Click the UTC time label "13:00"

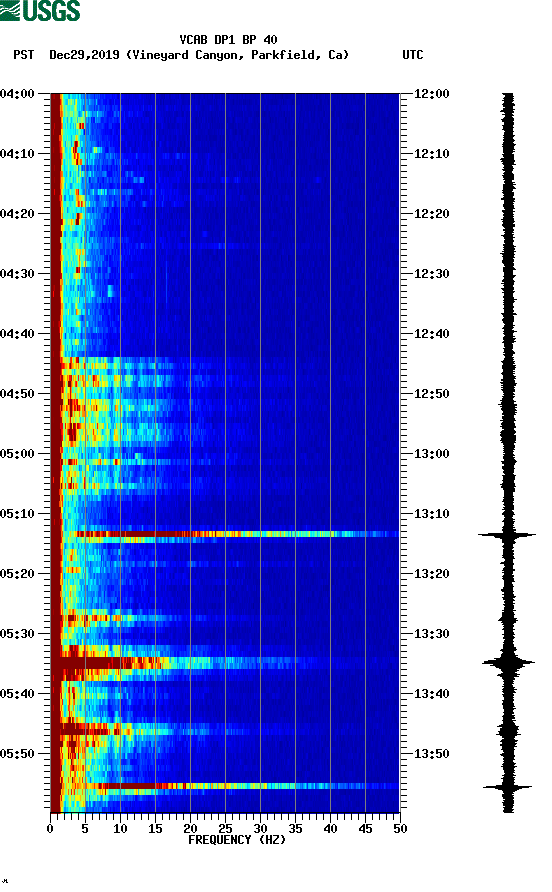pyautogui.click(x=431, y=454)
